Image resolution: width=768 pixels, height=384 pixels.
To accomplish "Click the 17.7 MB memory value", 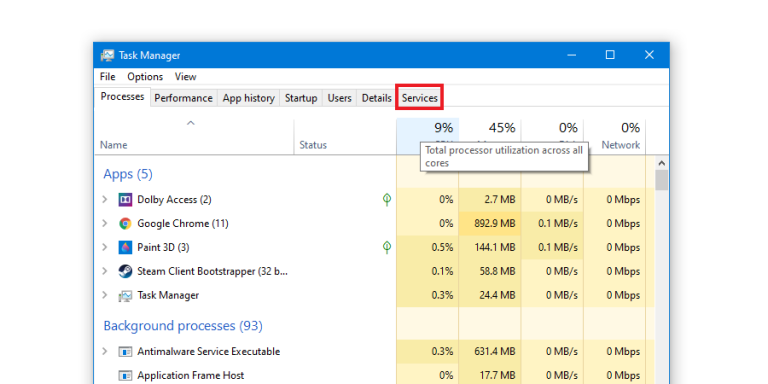I will click(497, 376).
